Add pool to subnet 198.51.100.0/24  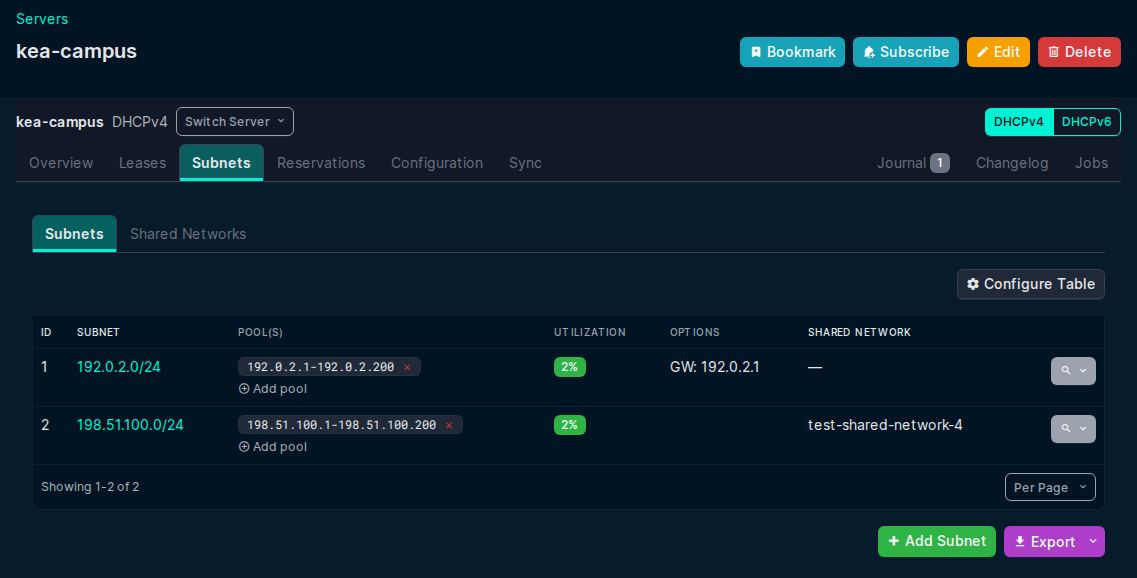pos(273,447)
